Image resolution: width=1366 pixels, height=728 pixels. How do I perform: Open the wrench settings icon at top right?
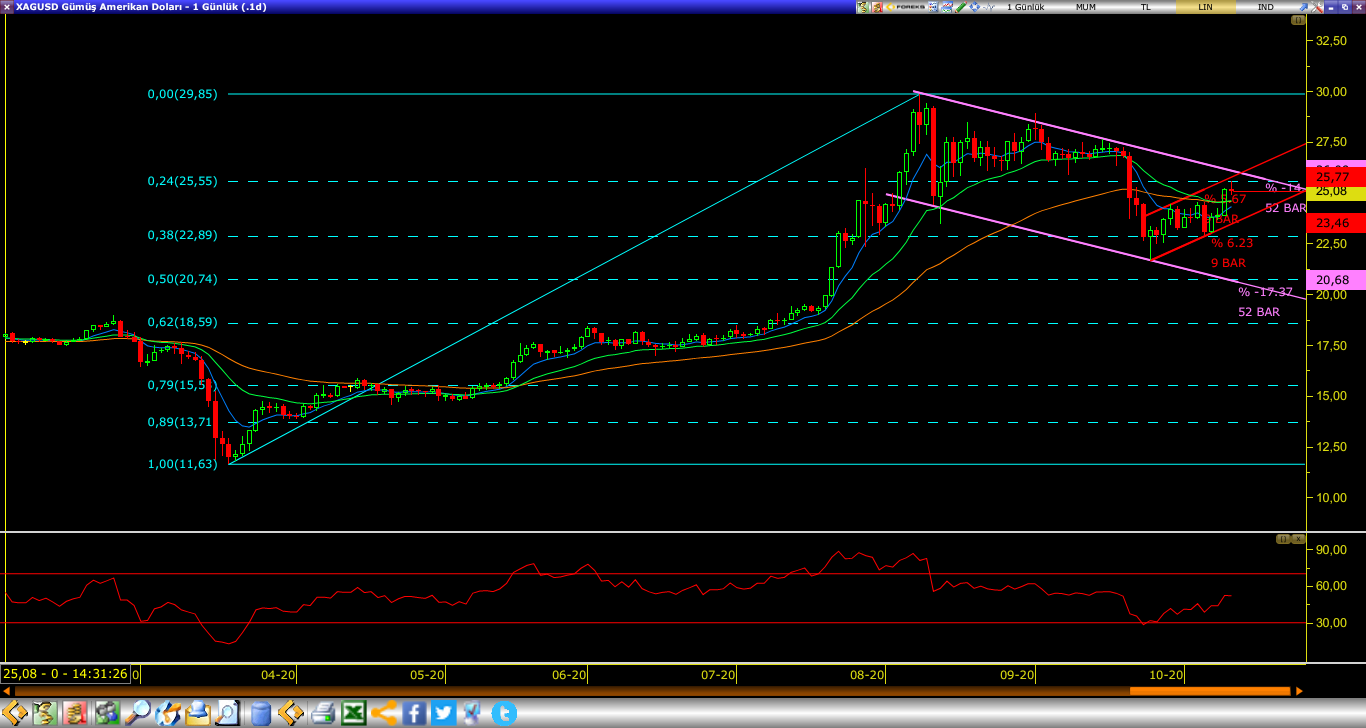[x=1317, y=7]
